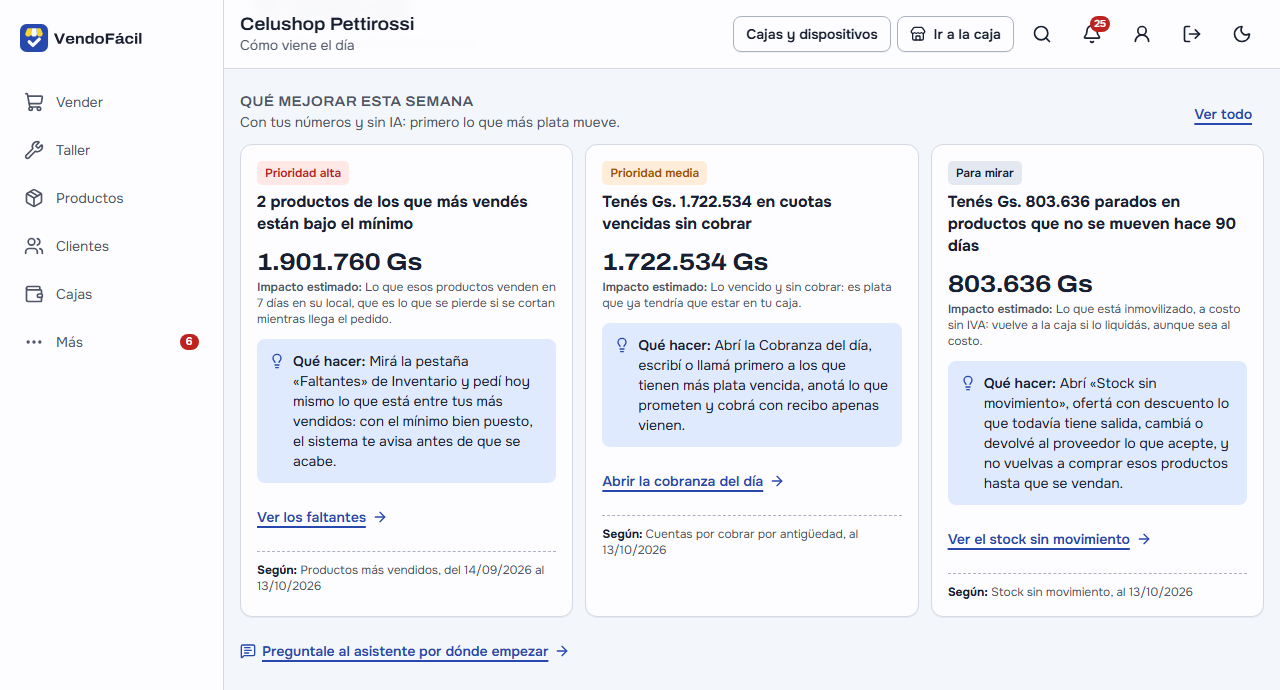This screenshot has width=1280, height=690.
Task: Follow the Ver los faltantes link
Action: click(x=321, y=517)
